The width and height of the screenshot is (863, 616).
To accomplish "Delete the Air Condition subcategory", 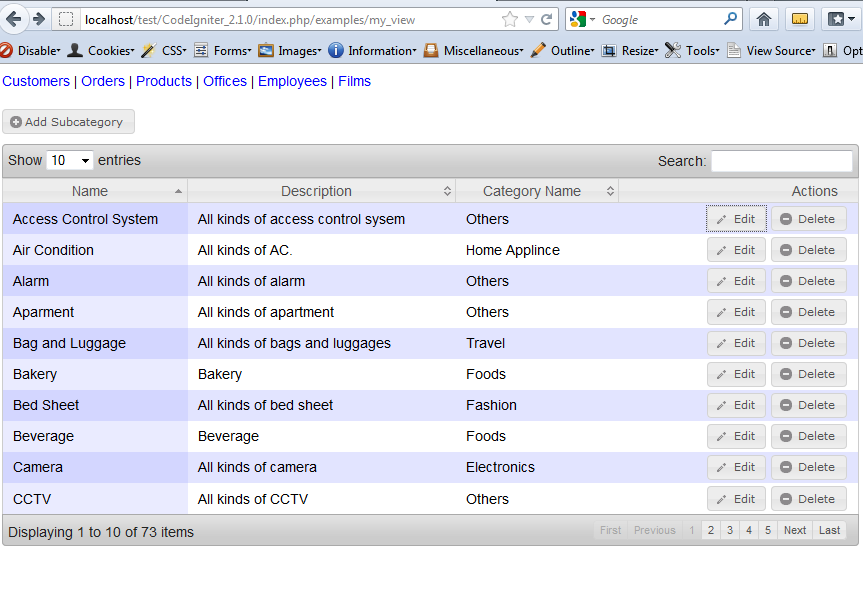I will point(809,250).
